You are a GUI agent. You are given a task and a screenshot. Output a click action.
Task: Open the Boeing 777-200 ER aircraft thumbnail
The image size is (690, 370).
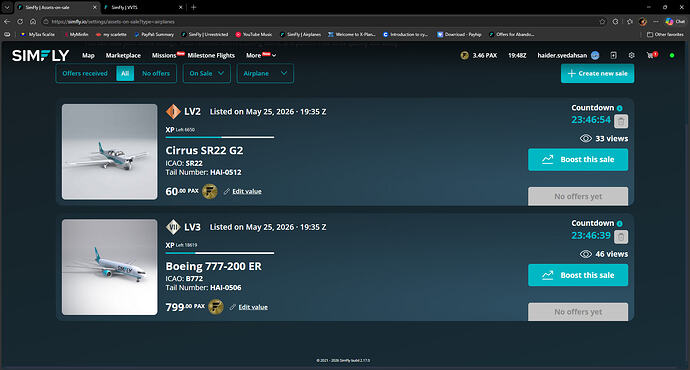click(x=110, y=267)
